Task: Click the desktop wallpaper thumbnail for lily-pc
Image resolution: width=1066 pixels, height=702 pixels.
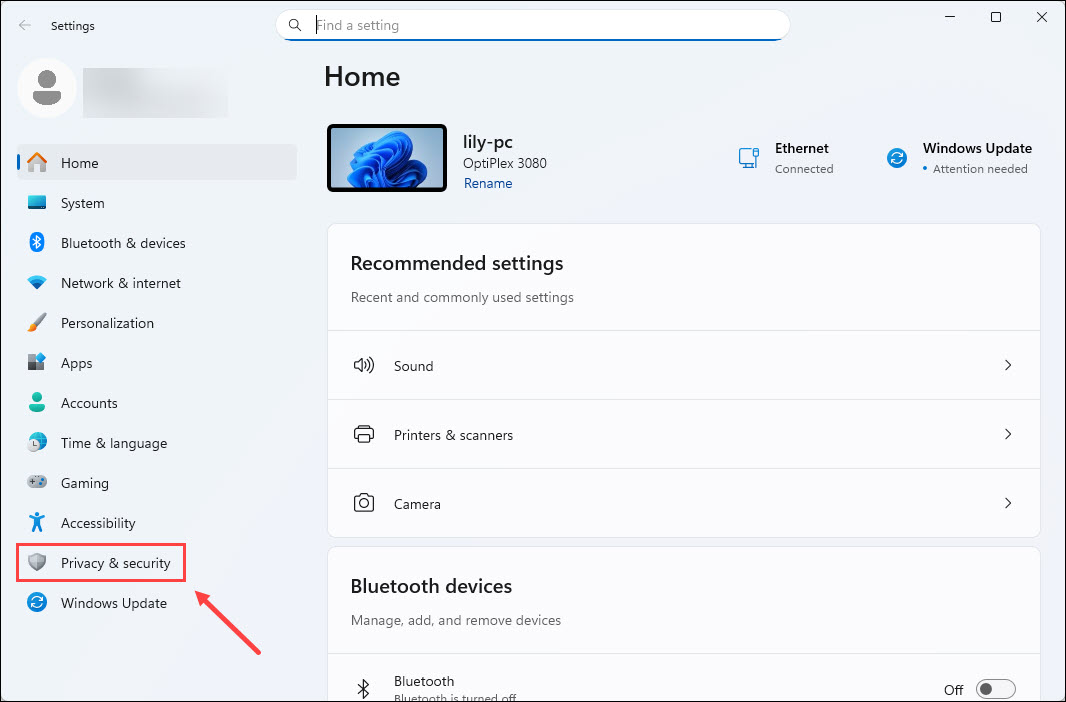Action: click(386, 158)
